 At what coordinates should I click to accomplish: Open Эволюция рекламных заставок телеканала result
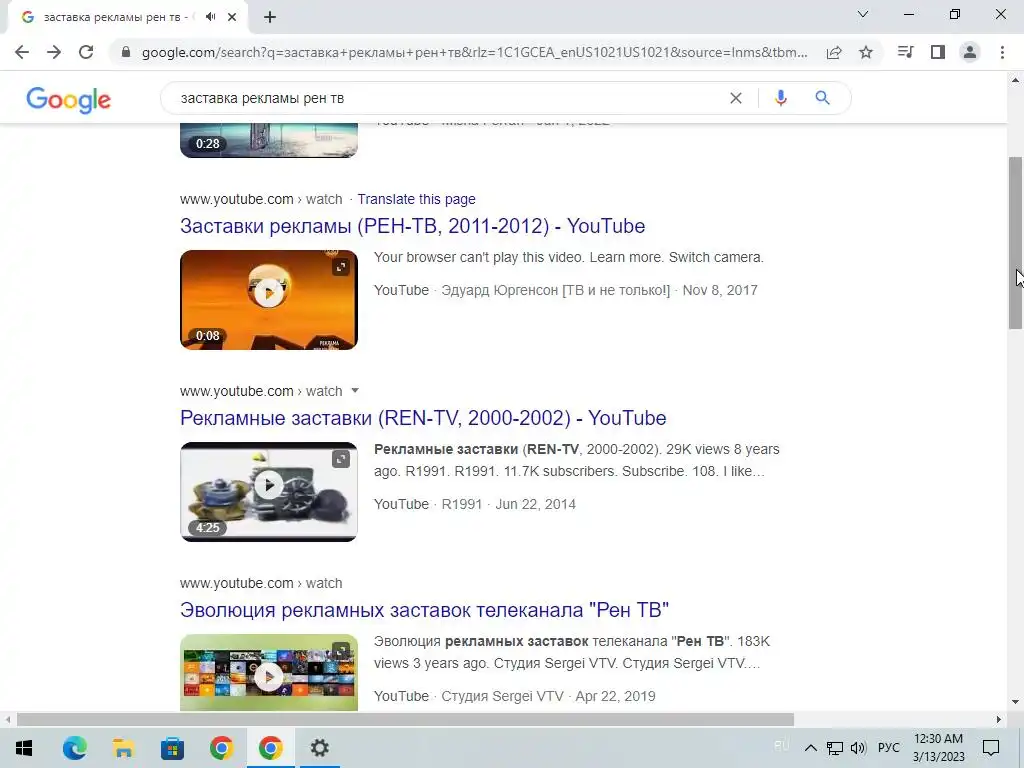point(424,610)
